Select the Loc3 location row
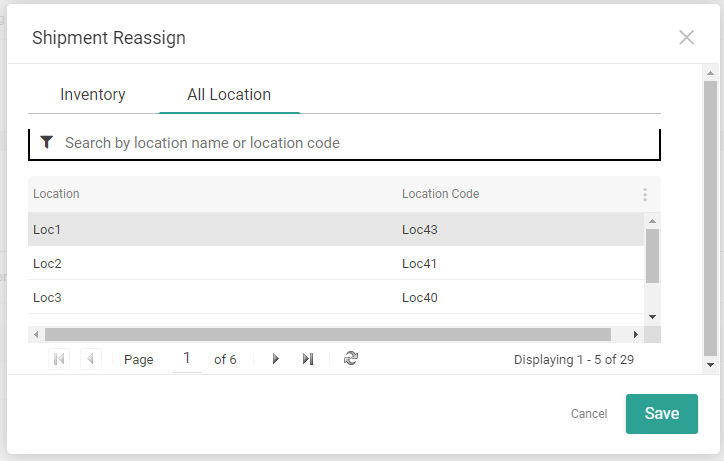The width and height of the screenshot is (724, 461). [x=336, y=297]
